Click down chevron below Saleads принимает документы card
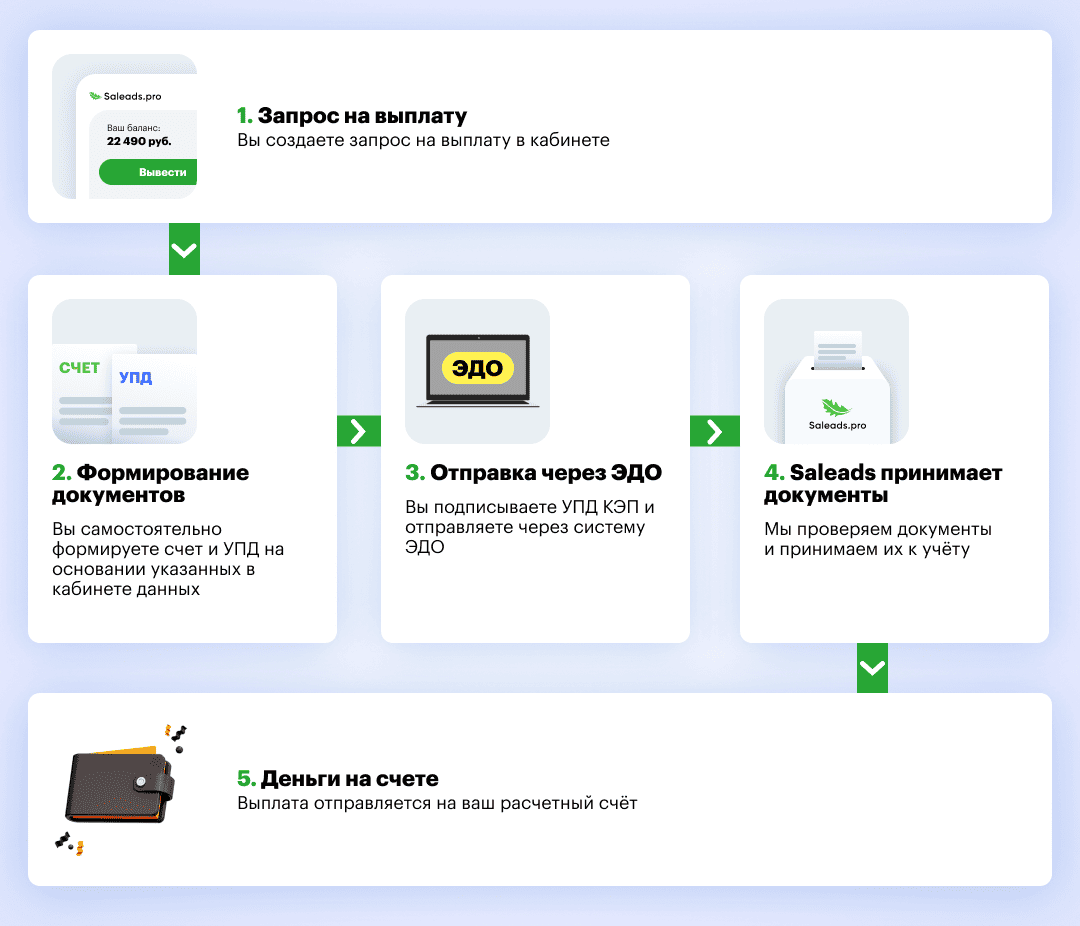The height and width of the screenshot is (926, 1080). [872, 668]
